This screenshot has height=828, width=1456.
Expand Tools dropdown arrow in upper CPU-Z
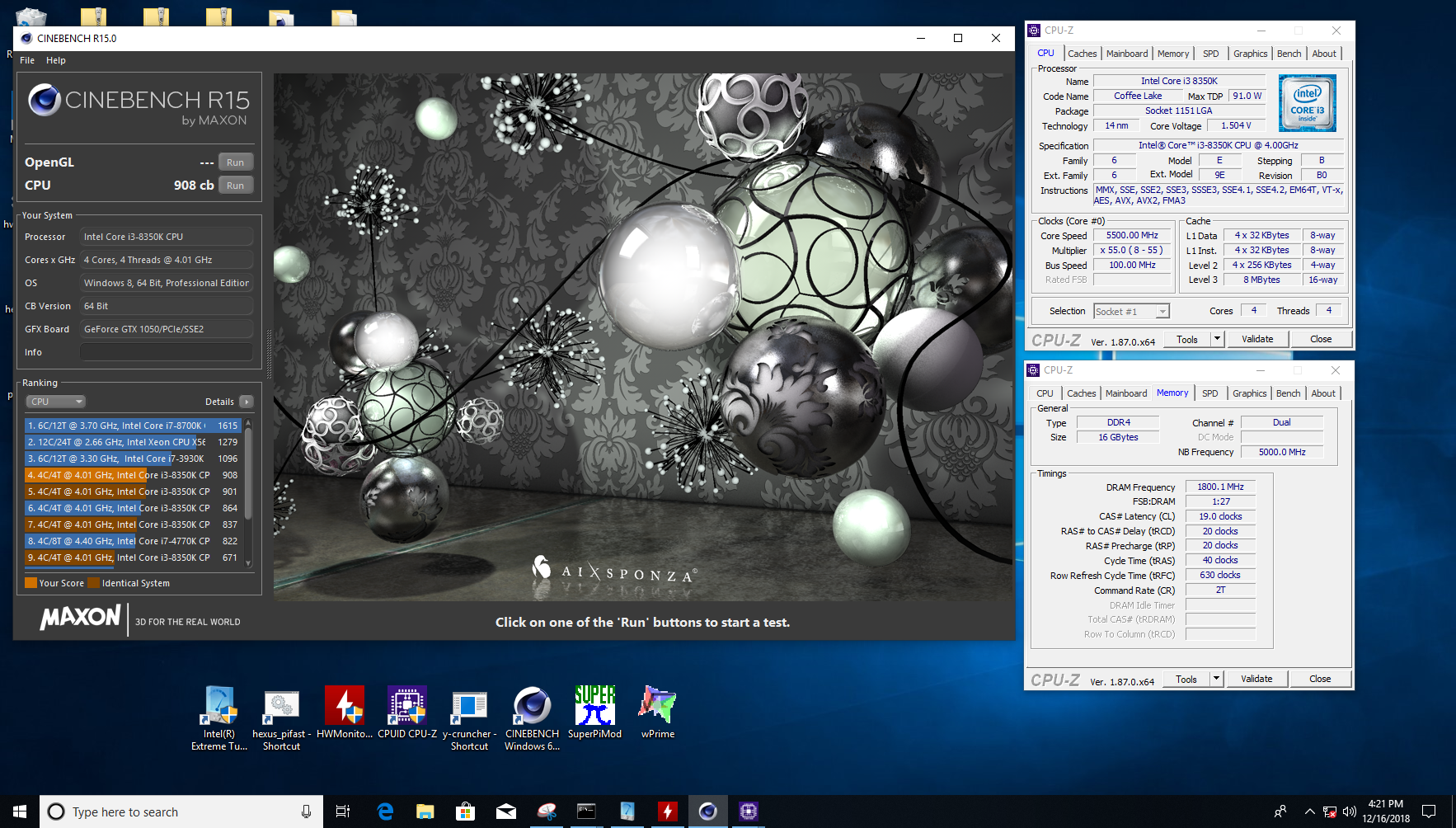click(1216, 339)
